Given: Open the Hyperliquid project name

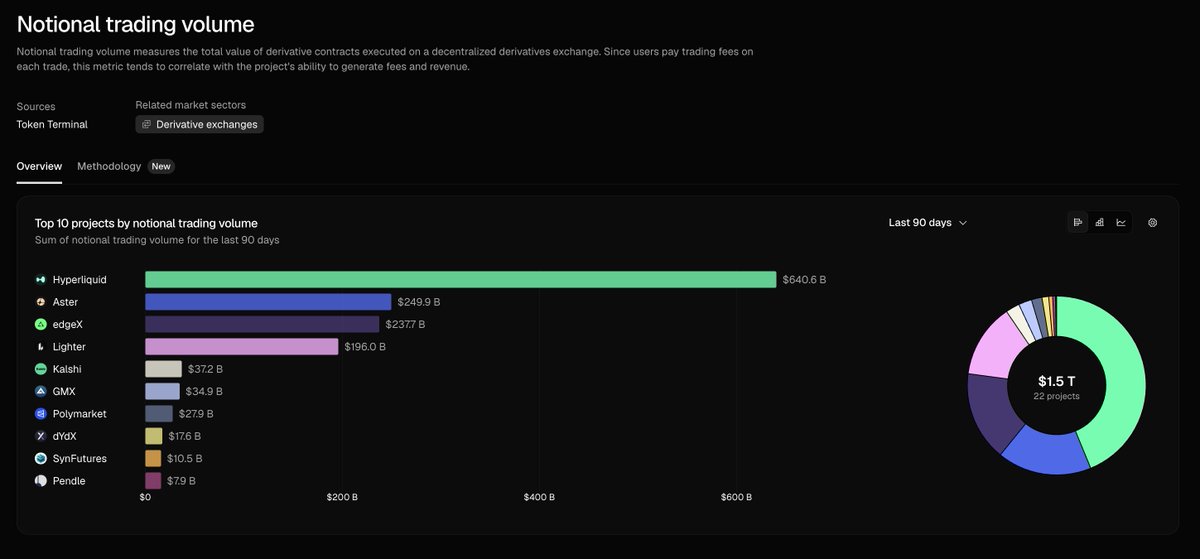Looking at the screenshot, I should tap(79, 280).
